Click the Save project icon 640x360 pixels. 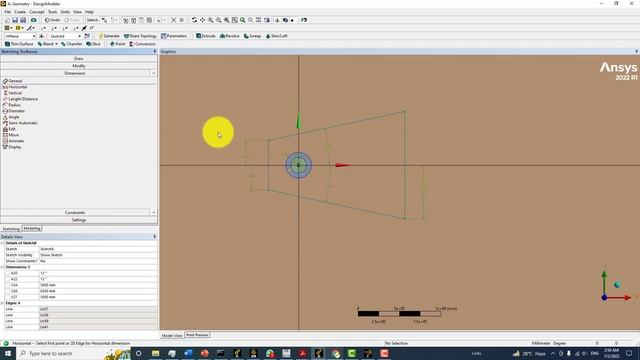pyautogui.click(x=15, y=20)
